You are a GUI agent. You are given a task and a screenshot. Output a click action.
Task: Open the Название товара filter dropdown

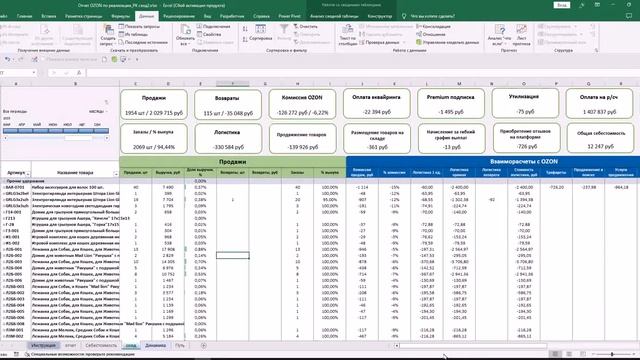[x=116, y=174]
